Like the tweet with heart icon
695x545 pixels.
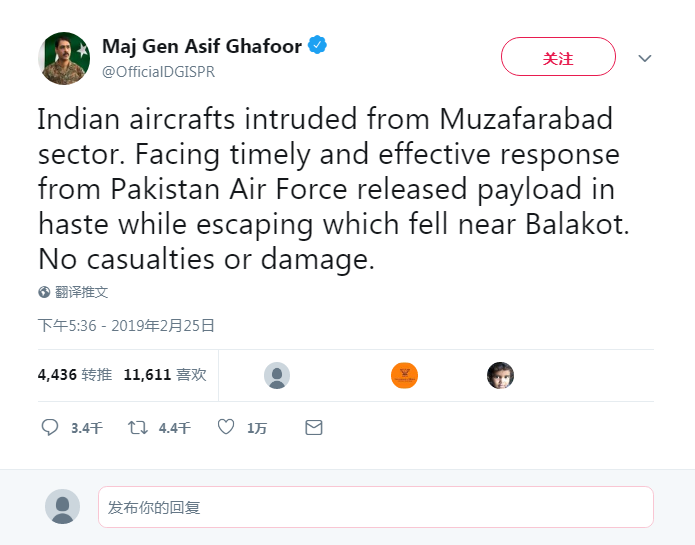pos(226,427)
